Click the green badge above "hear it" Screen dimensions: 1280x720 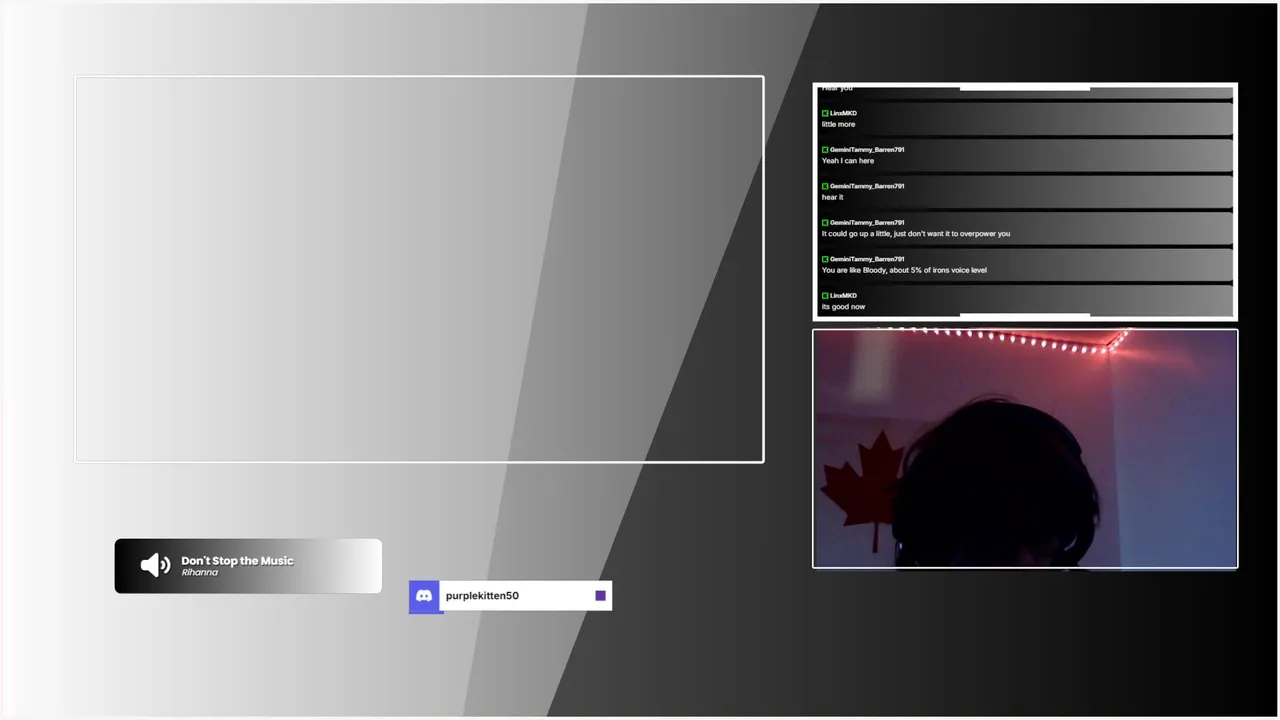(x=825, y=186)
